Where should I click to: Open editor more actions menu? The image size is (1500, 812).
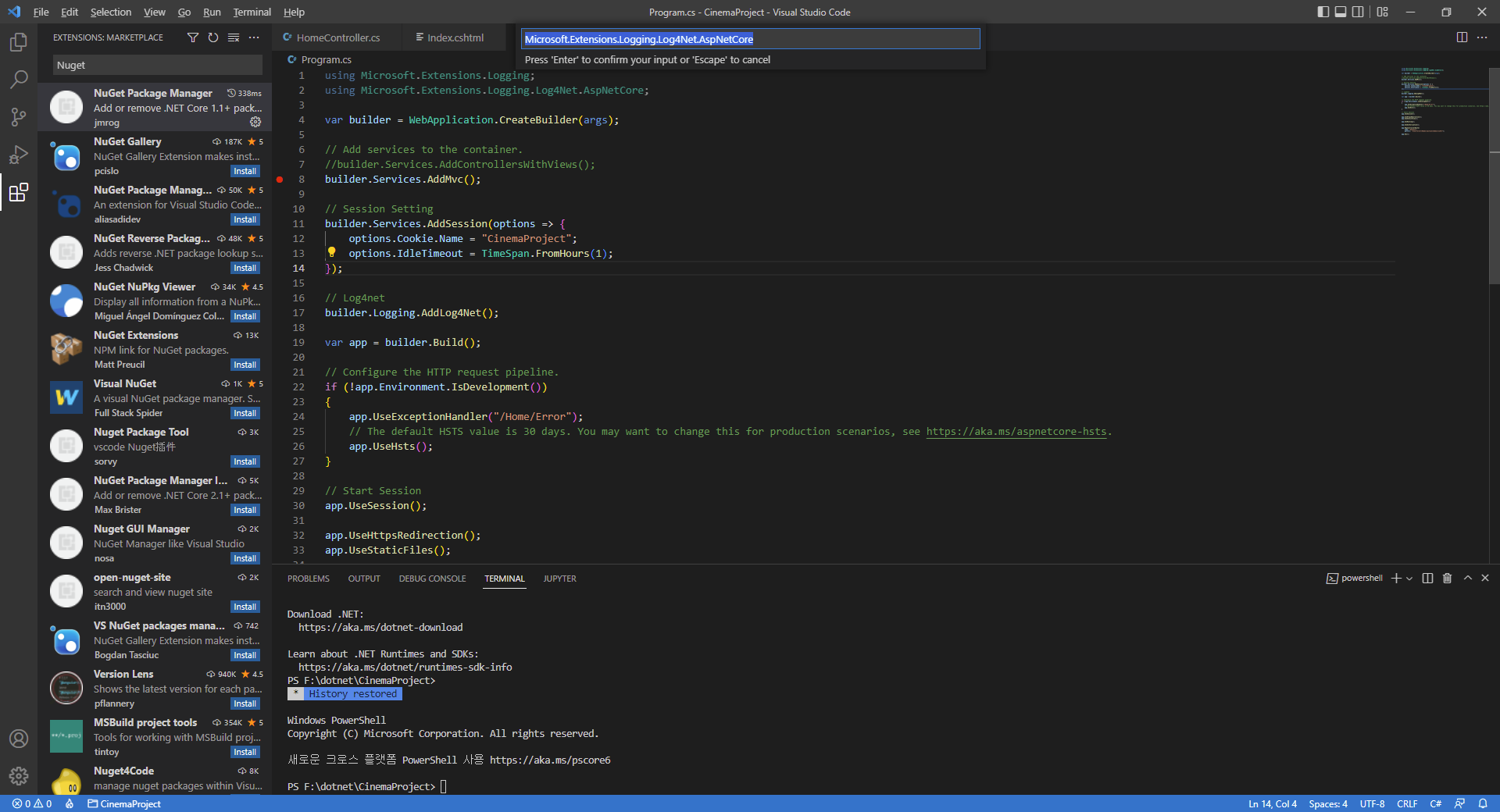1482,37
